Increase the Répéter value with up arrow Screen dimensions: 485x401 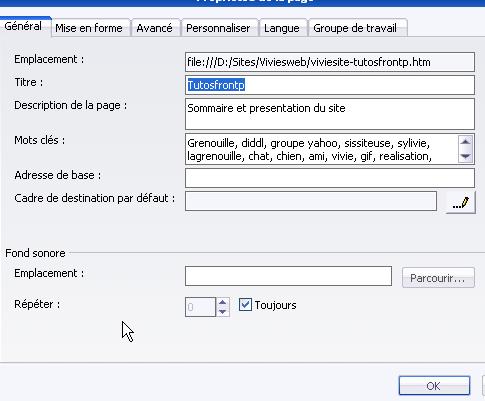223,302
